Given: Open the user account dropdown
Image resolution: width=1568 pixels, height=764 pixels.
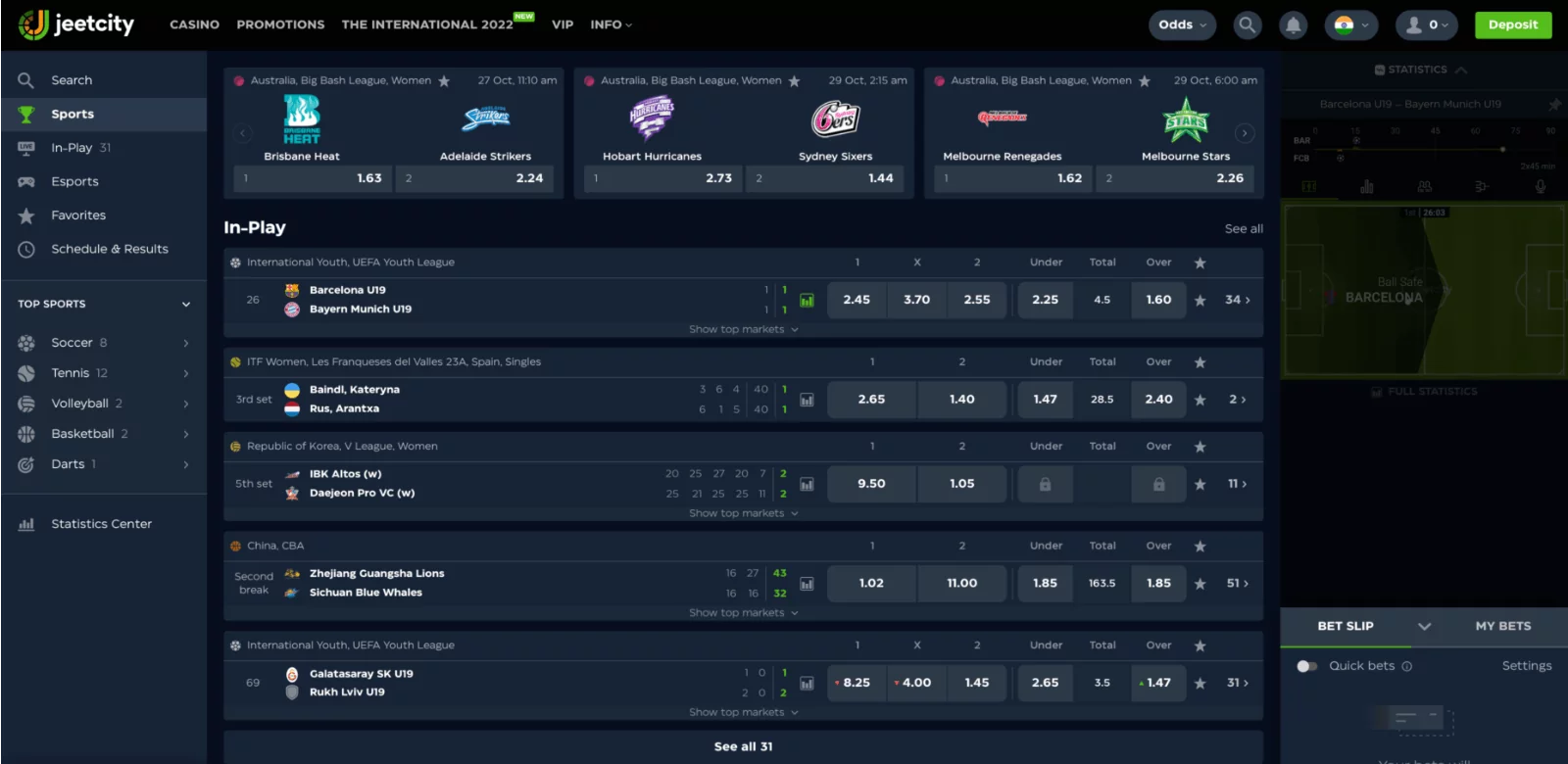Looking at the screenshot, I should click(x=1426, y=24).
